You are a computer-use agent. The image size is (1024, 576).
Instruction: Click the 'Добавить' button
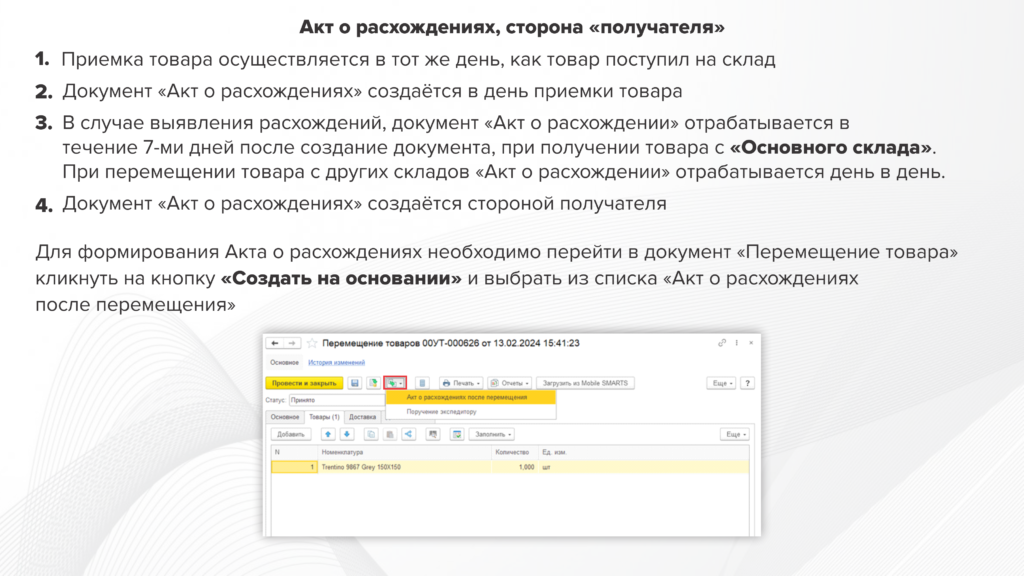click(291, 434)
